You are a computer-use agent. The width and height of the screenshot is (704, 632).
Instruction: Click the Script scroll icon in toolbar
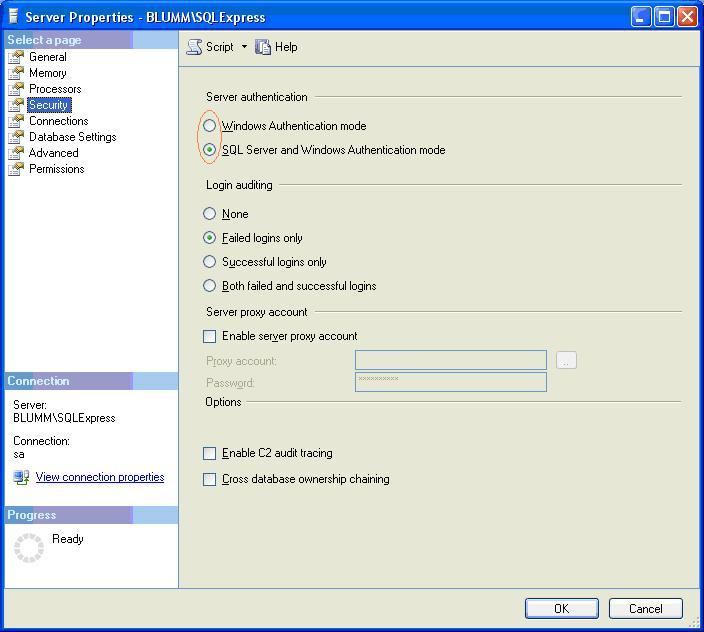pos(194,47)
